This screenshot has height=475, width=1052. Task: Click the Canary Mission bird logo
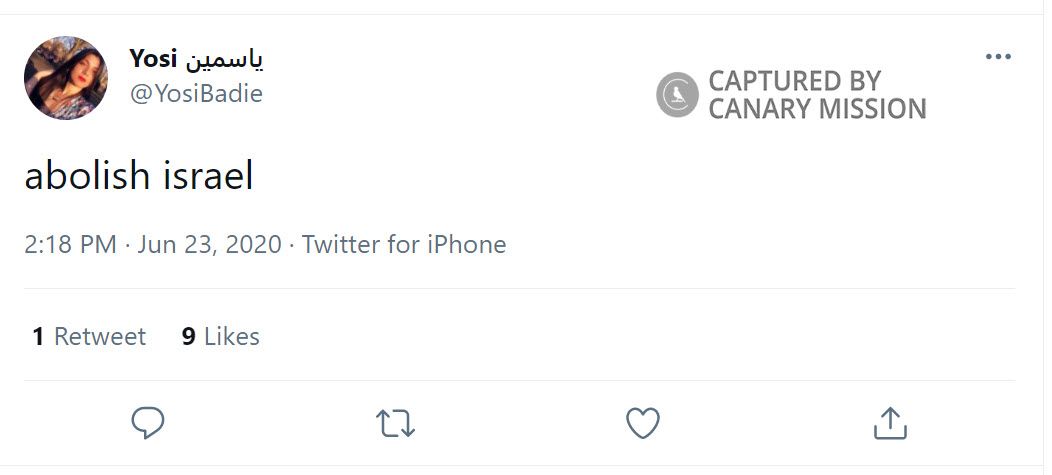click(x=677, y=95)
